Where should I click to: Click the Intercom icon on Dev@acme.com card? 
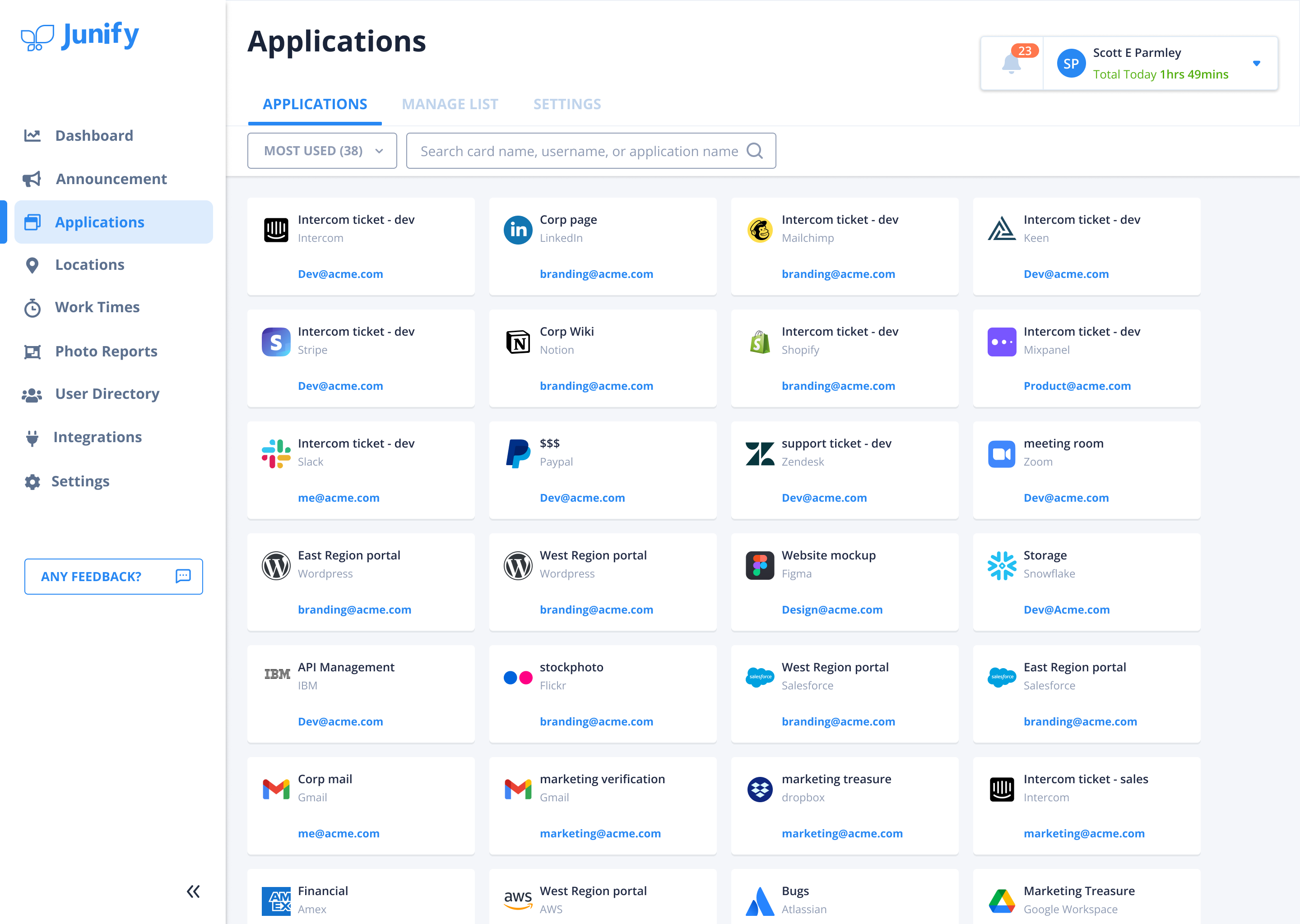point(276,230)
